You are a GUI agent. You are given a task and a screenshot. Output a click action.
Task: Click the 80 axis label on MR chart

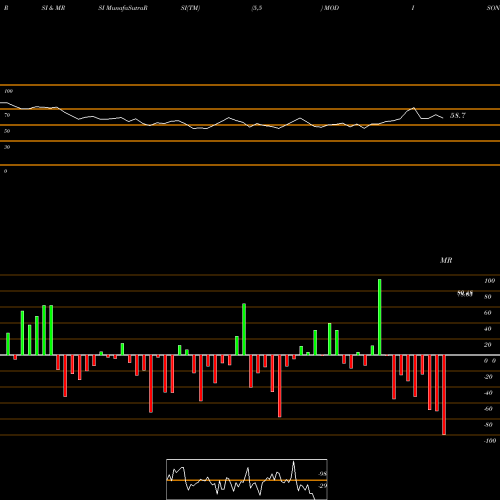point(488,297)
